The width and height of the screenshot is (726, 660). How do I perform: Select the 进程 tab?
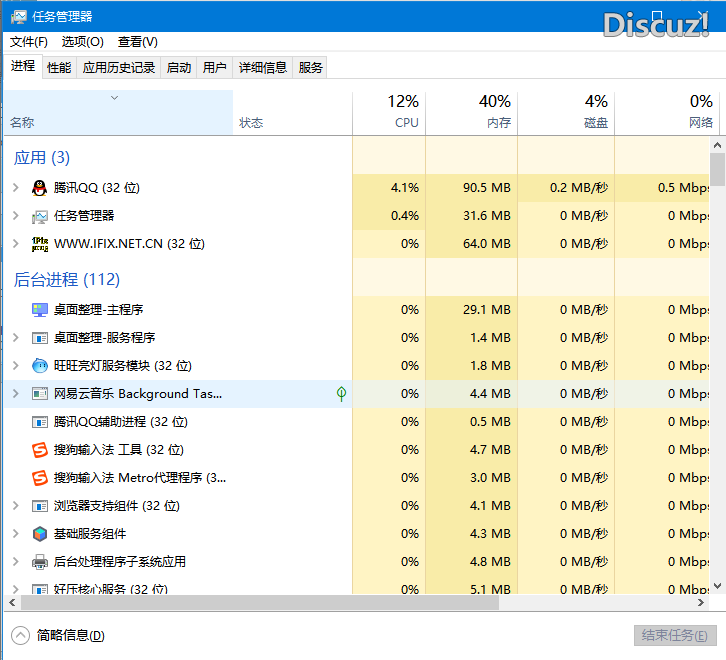tap(23, 66)
